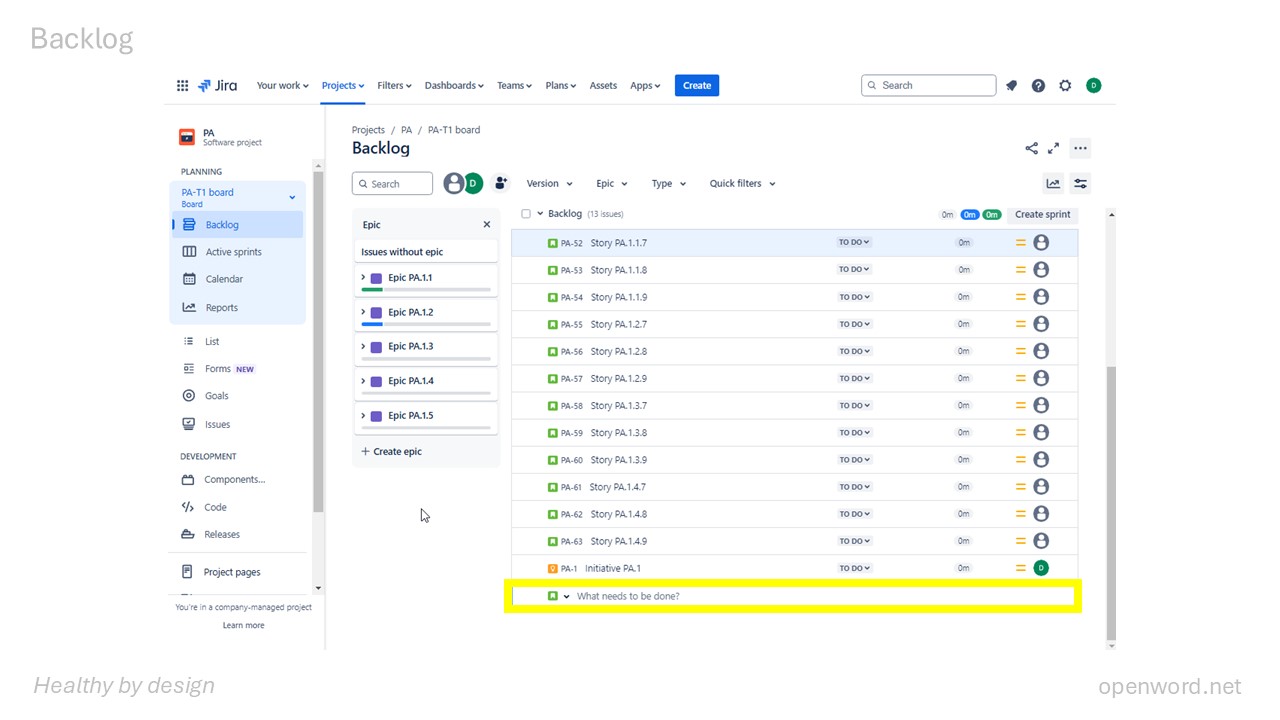Click the Create sprint button
The width and height of the screenshot is (1280, 720).
pyautogui.click(x=1042, y=214)
